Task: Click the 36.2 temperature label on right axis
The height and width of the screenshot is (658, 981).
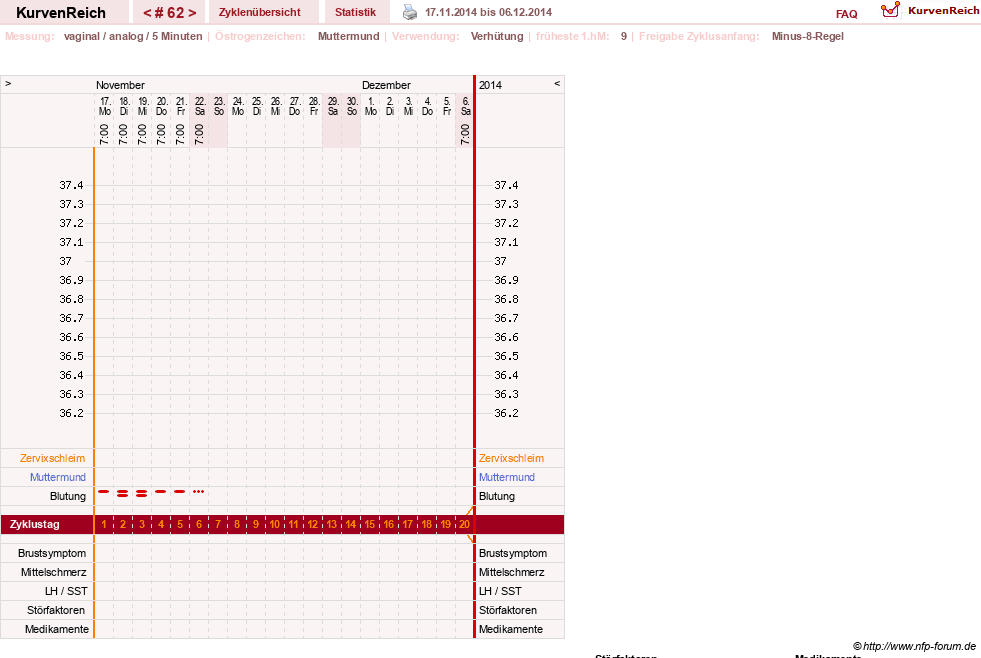Action: tap(506, 413)
